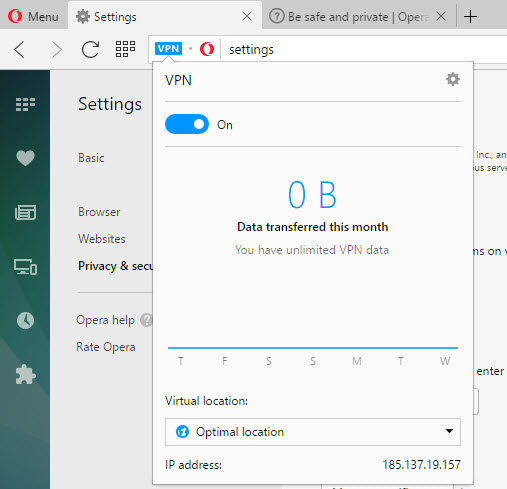Click the M day label on graph
Viewport: 507px width, 489px height.
(x=357, y=361)
